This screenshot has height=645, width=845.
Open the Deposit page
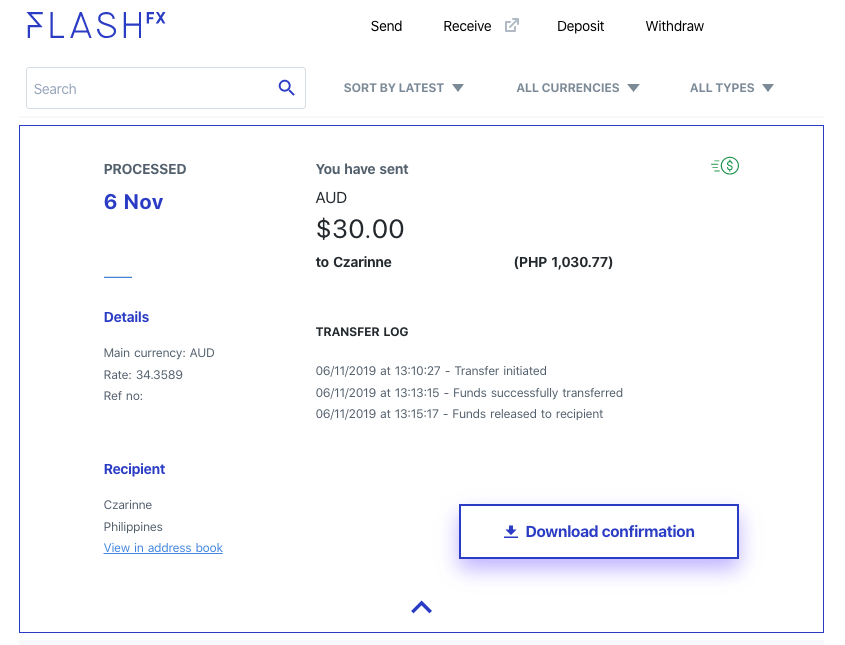click(x=581, y=26)
